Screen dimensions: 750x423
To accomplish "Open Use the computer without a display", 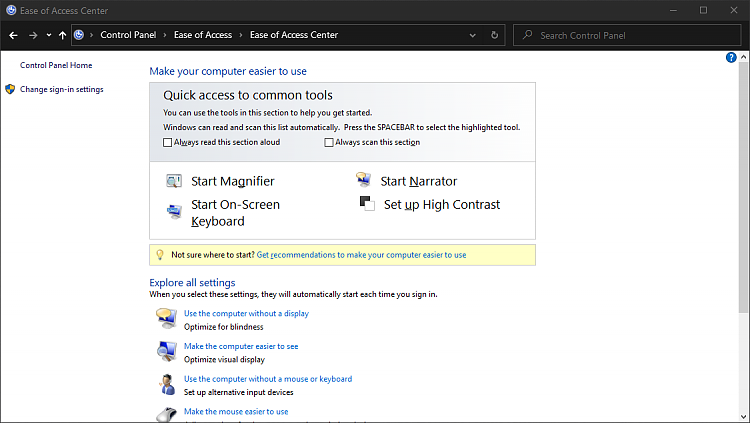I will 246,313.
